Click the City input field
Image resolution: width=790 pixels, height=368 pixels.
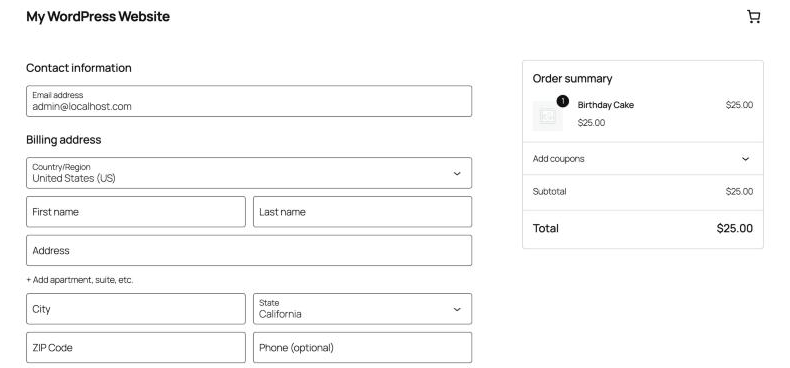[136, 309]
